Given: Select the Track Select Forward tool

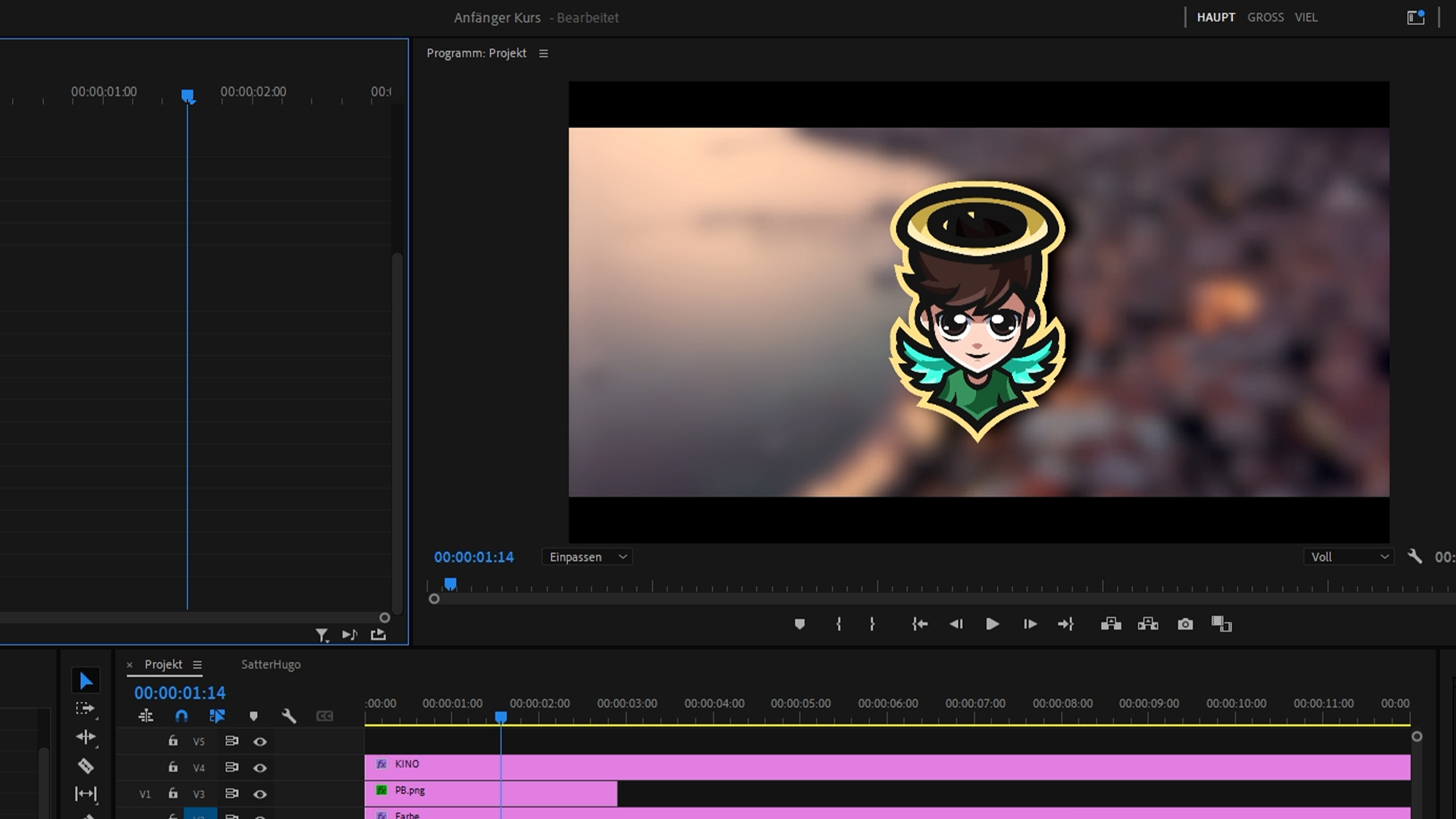Looking at the screenshot, I should pos(86,709).
